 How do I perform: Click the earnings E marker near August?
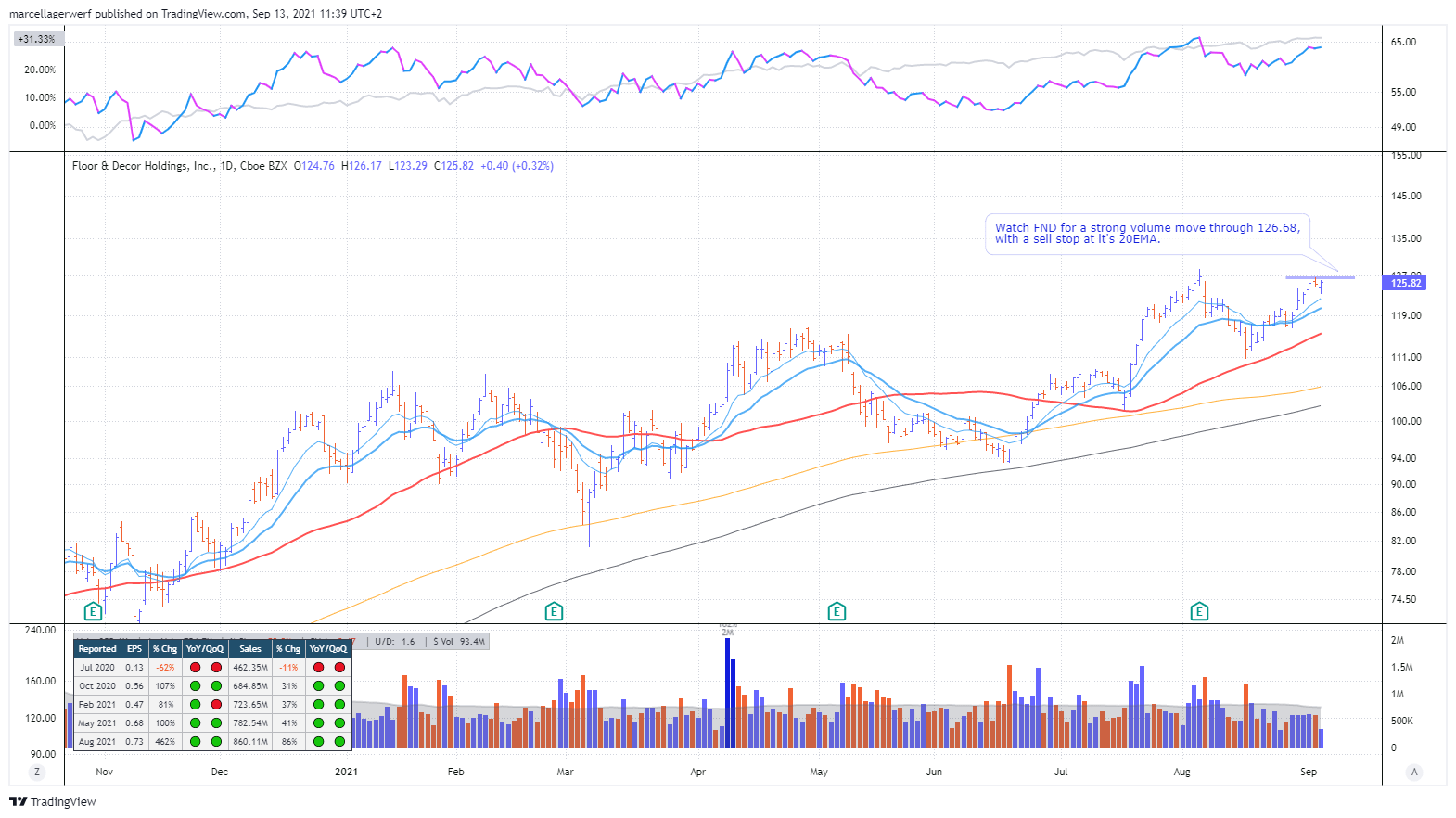click(1199, 611)
